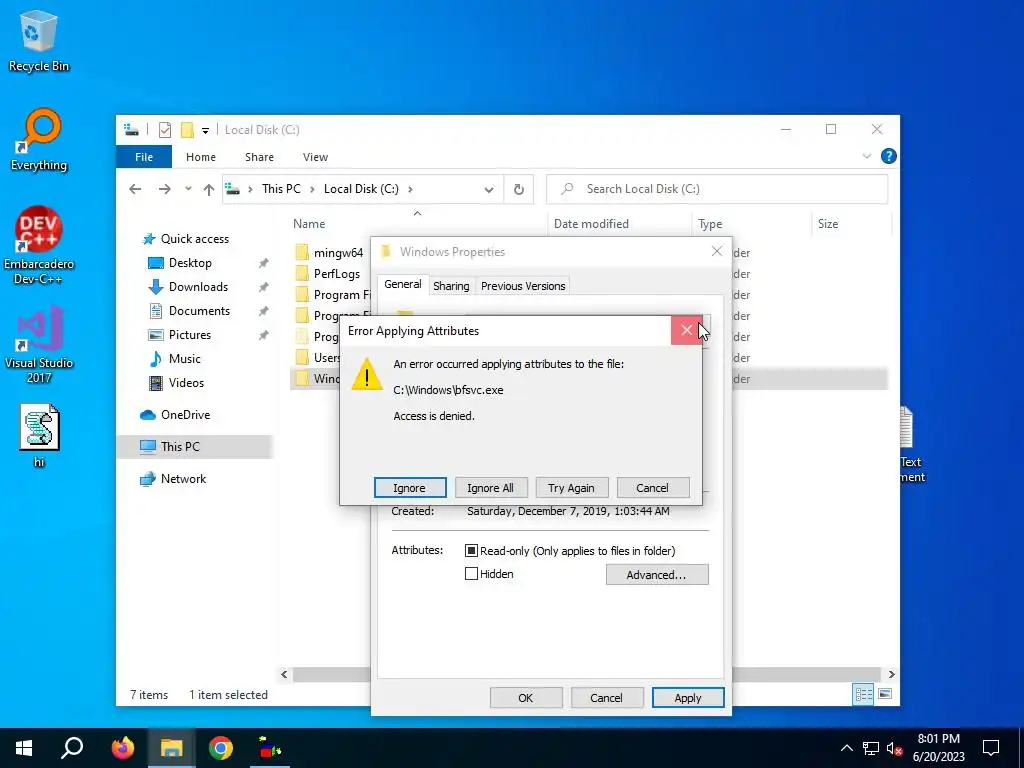Click the taskbar clock showing 8:01 PM
Screen dimensions: 1024x768
pyautogui.click(x=938, y=748)
